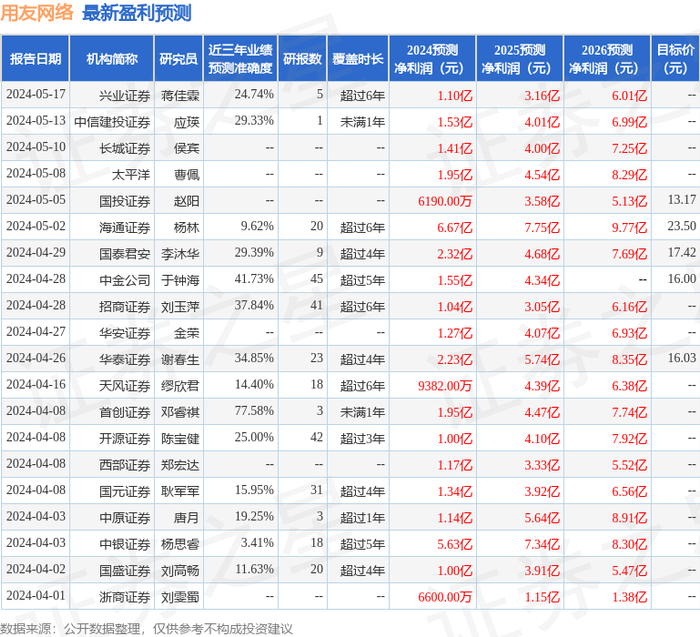Click institution 天风证券
This screenshot has width=700, height=637.
click(125, 385)
